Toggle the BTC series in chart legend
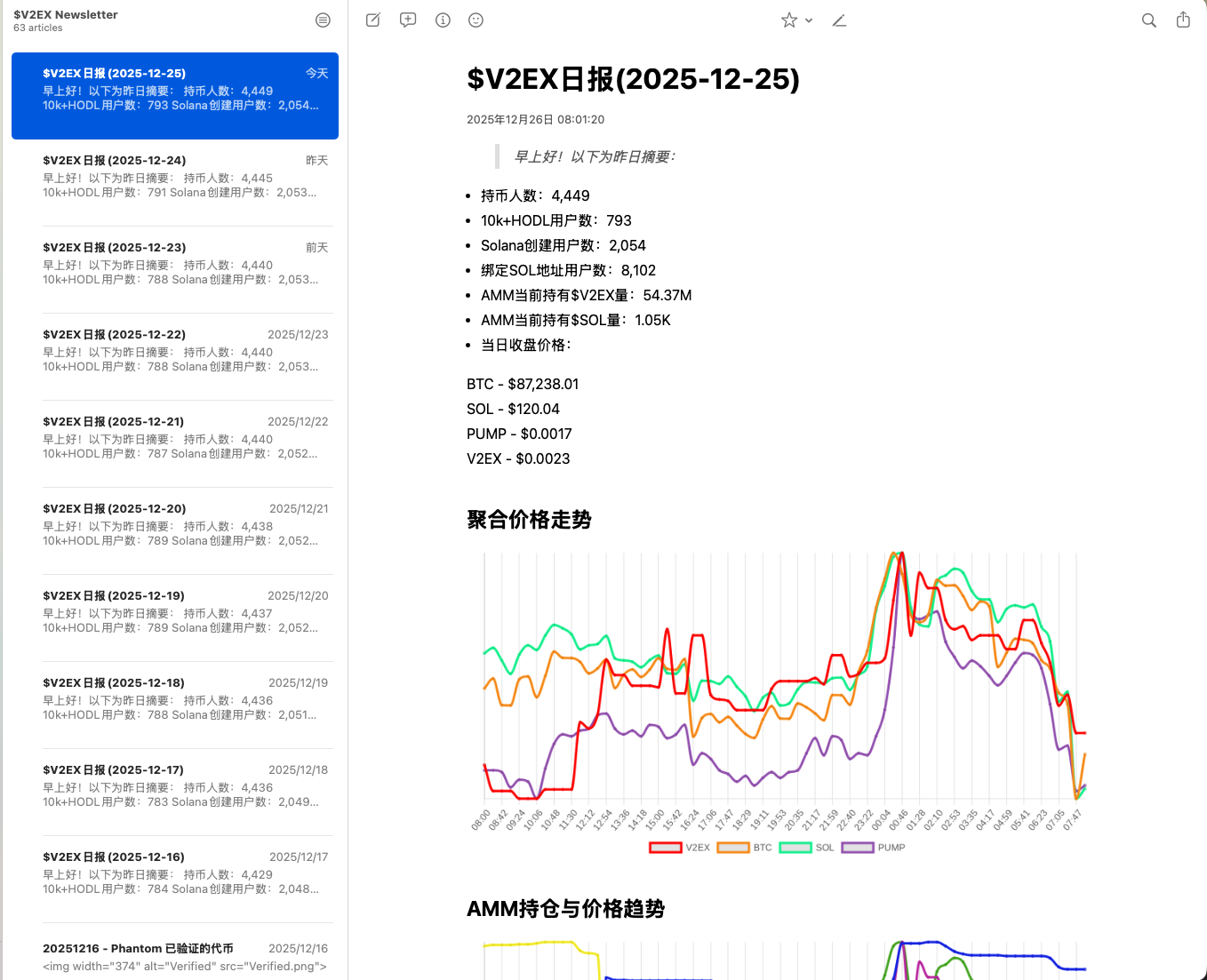 coord(745,848)
